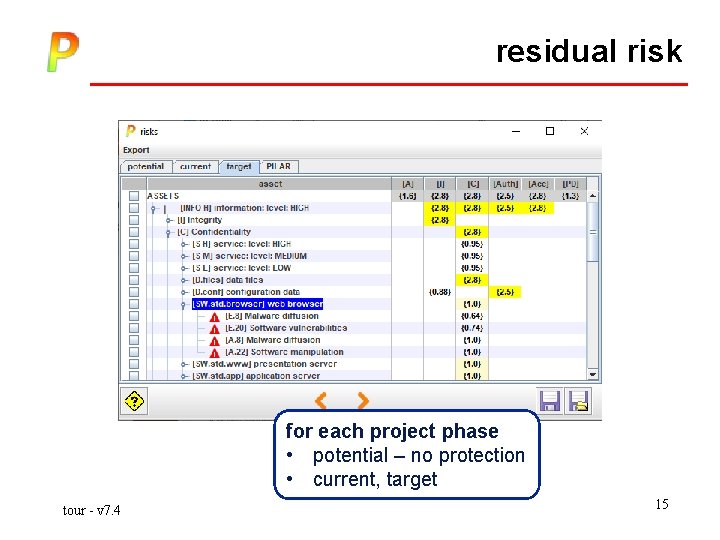Tick checkbox for [S H] service HIGH row
720x540 pixels.
pos(134,244)
